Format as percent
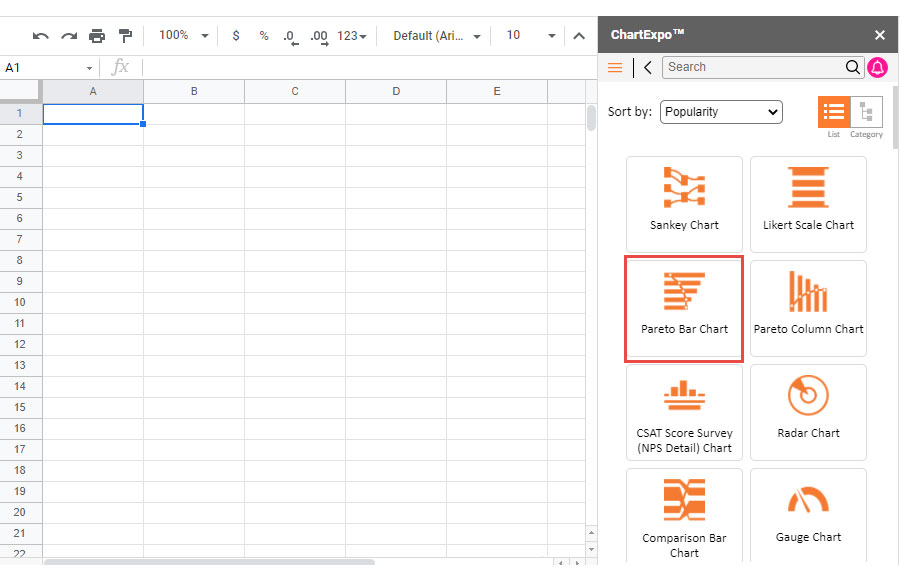 click(x=264, y=36)
